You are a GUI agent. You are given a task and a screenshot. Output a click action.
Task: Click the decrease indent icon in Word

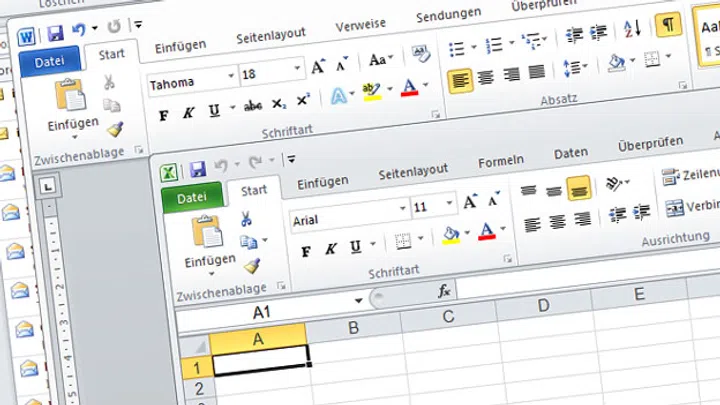pyautogui.click(x=574, y=35)
